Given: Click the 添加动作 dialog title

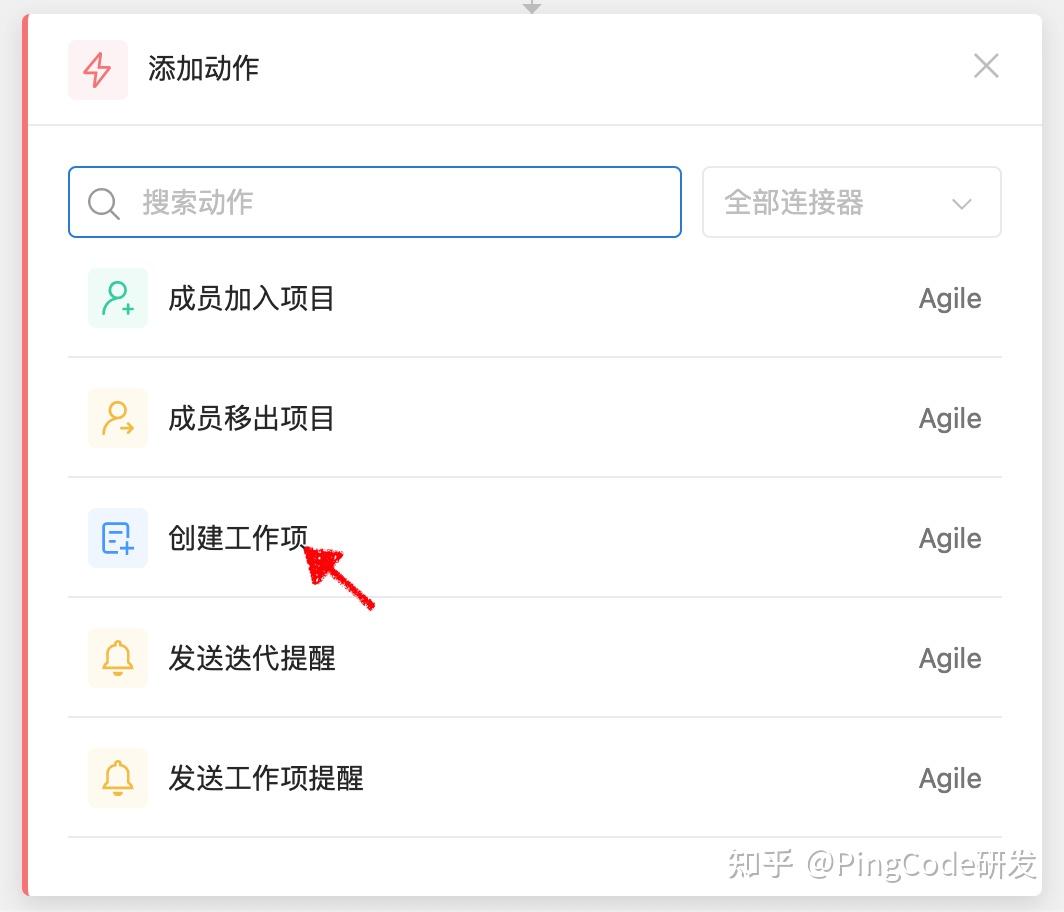Looking at the screenshot, I should click(204, 69).
